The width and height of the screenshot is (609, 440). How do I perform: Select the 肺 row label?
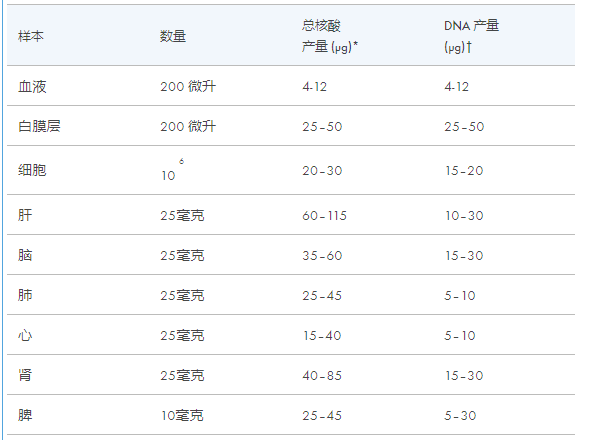click(x=25, y=295)
